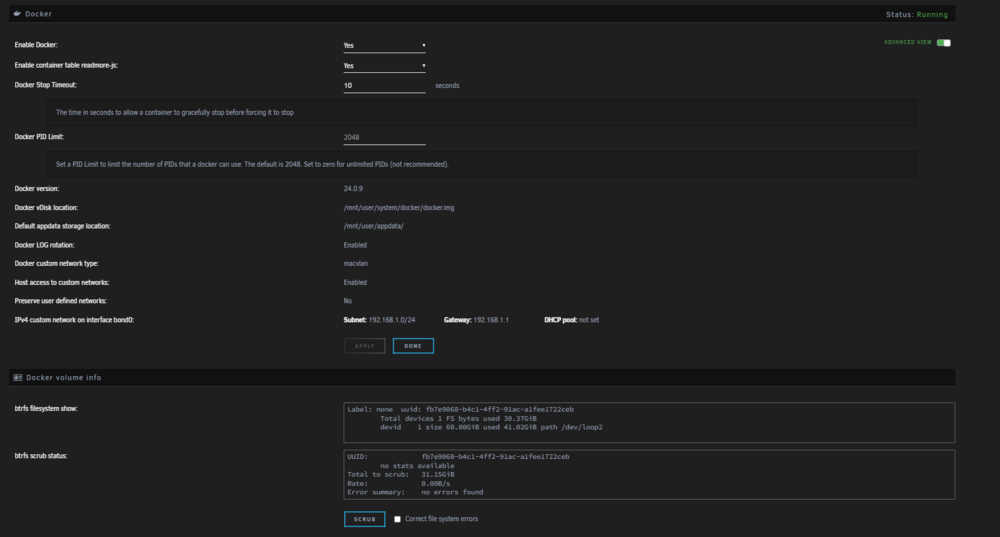Screen dimensions: 1000x537
Task: Open the Enable container table readmore-js dropdown
Action: pyautogui.click(x=385, y=66)
